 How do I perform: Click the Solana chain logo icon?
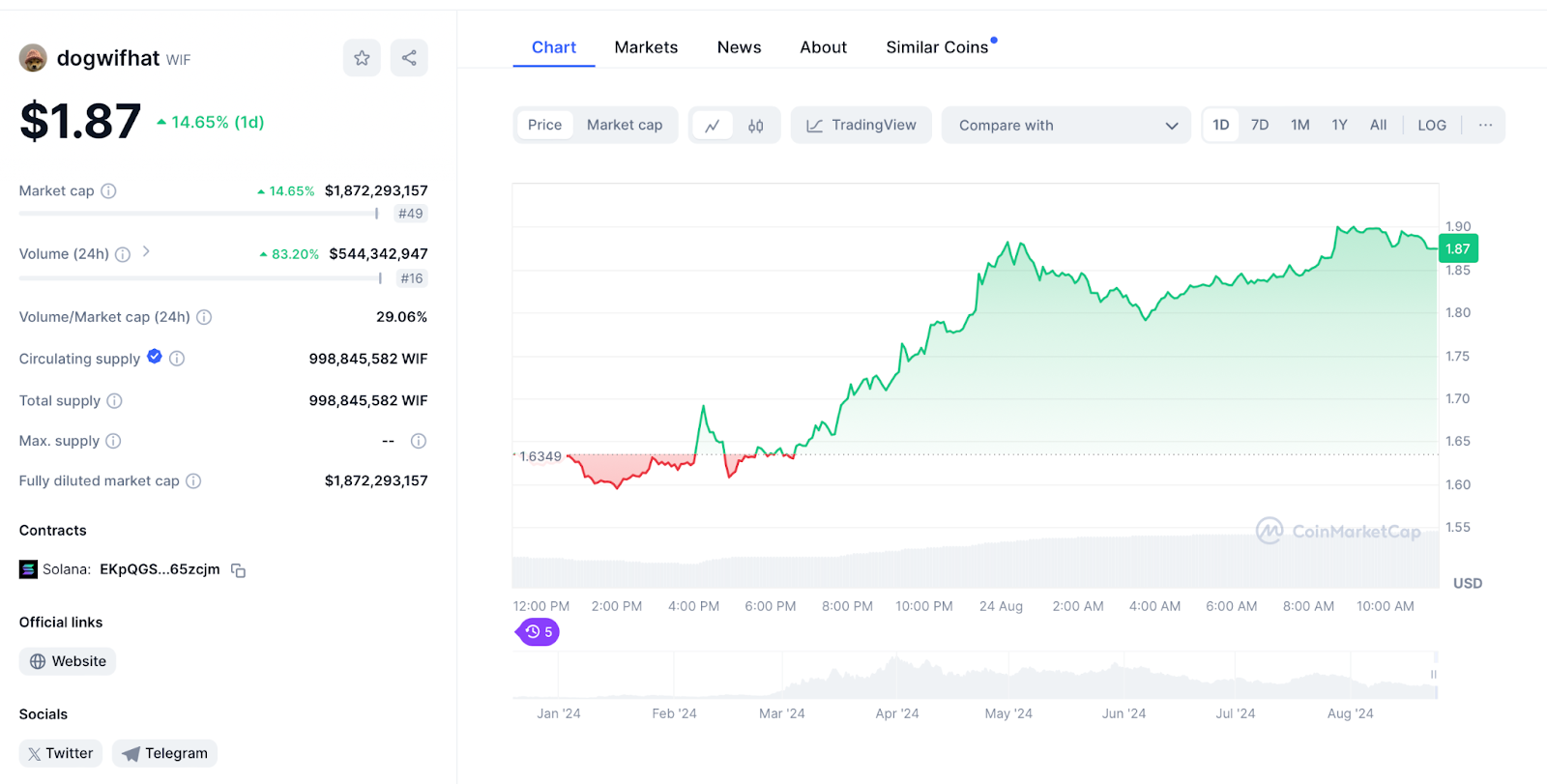[28, 569]
